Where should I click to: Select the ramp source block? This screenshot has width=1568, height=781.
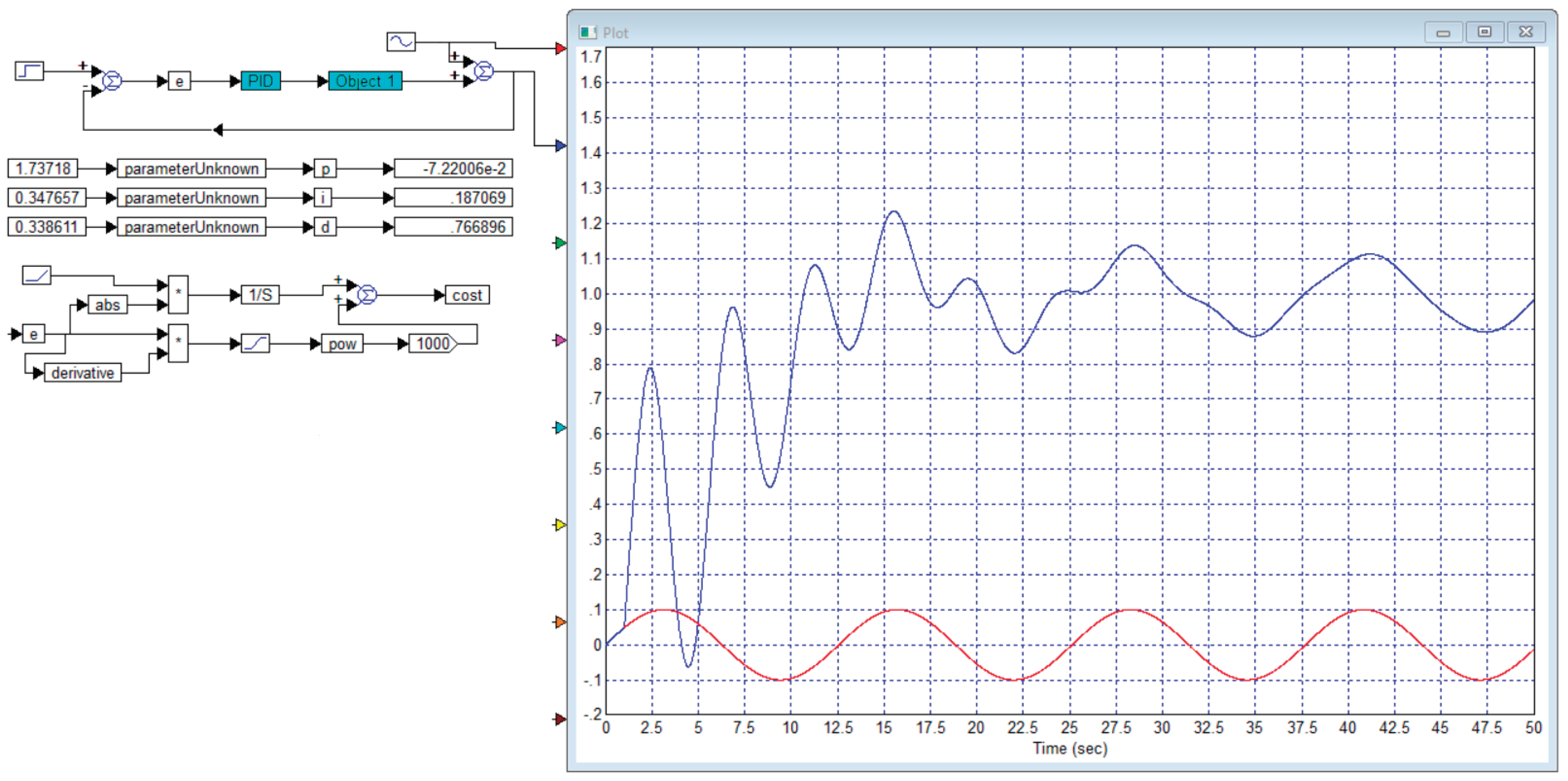[x=37, y=275]
